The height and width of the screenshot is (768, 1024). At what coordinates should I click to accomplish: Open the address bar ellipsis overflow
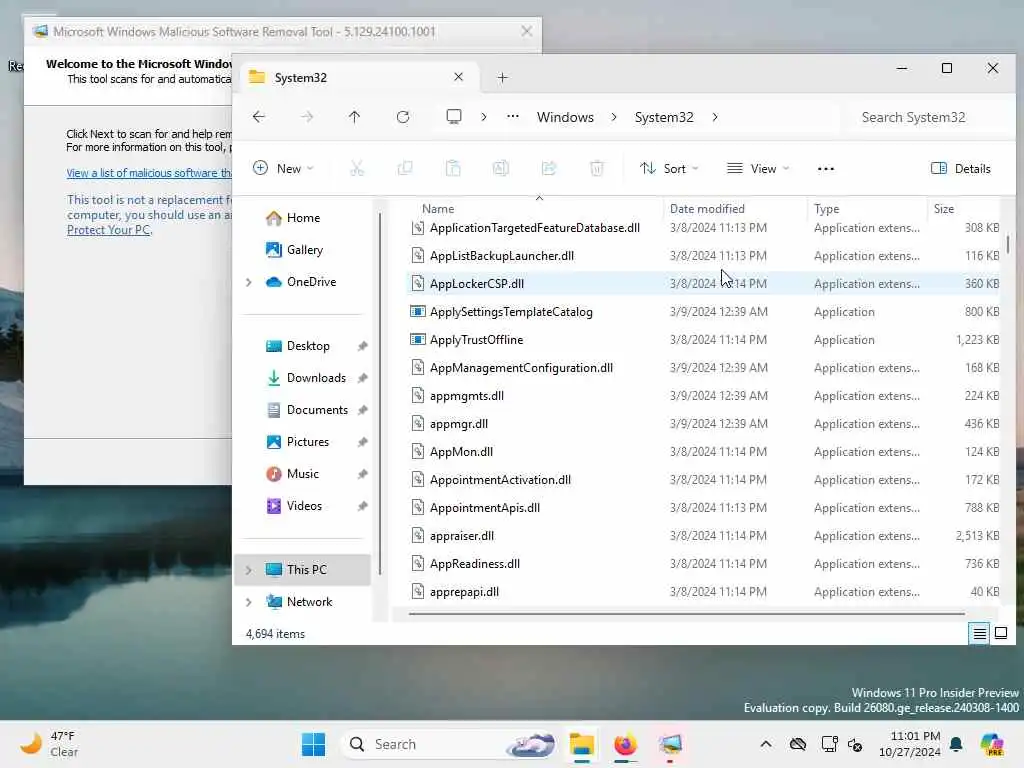513,117
